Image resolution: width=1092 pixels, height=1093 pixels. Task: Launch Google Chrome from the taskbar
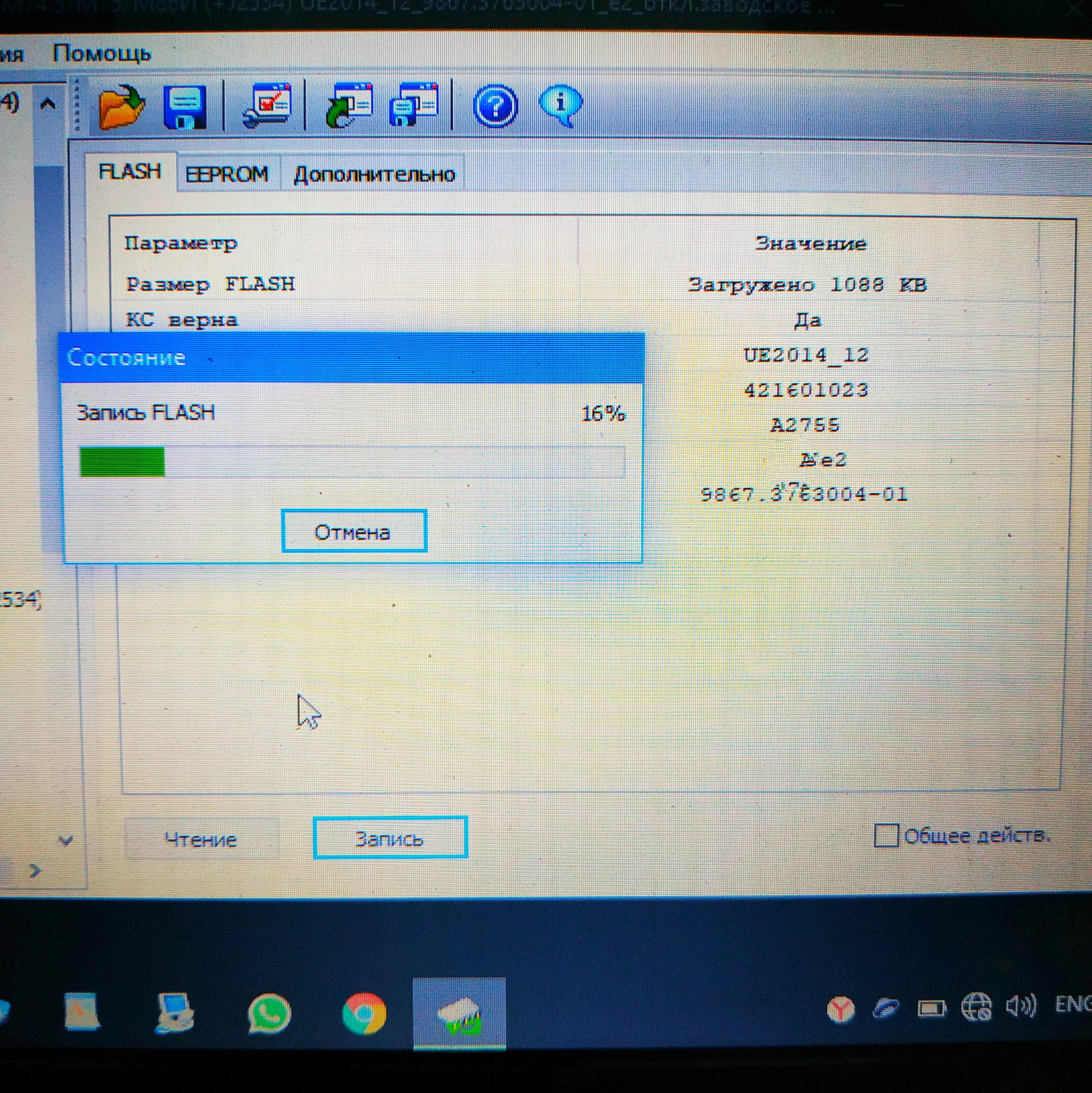[364, 1013]
